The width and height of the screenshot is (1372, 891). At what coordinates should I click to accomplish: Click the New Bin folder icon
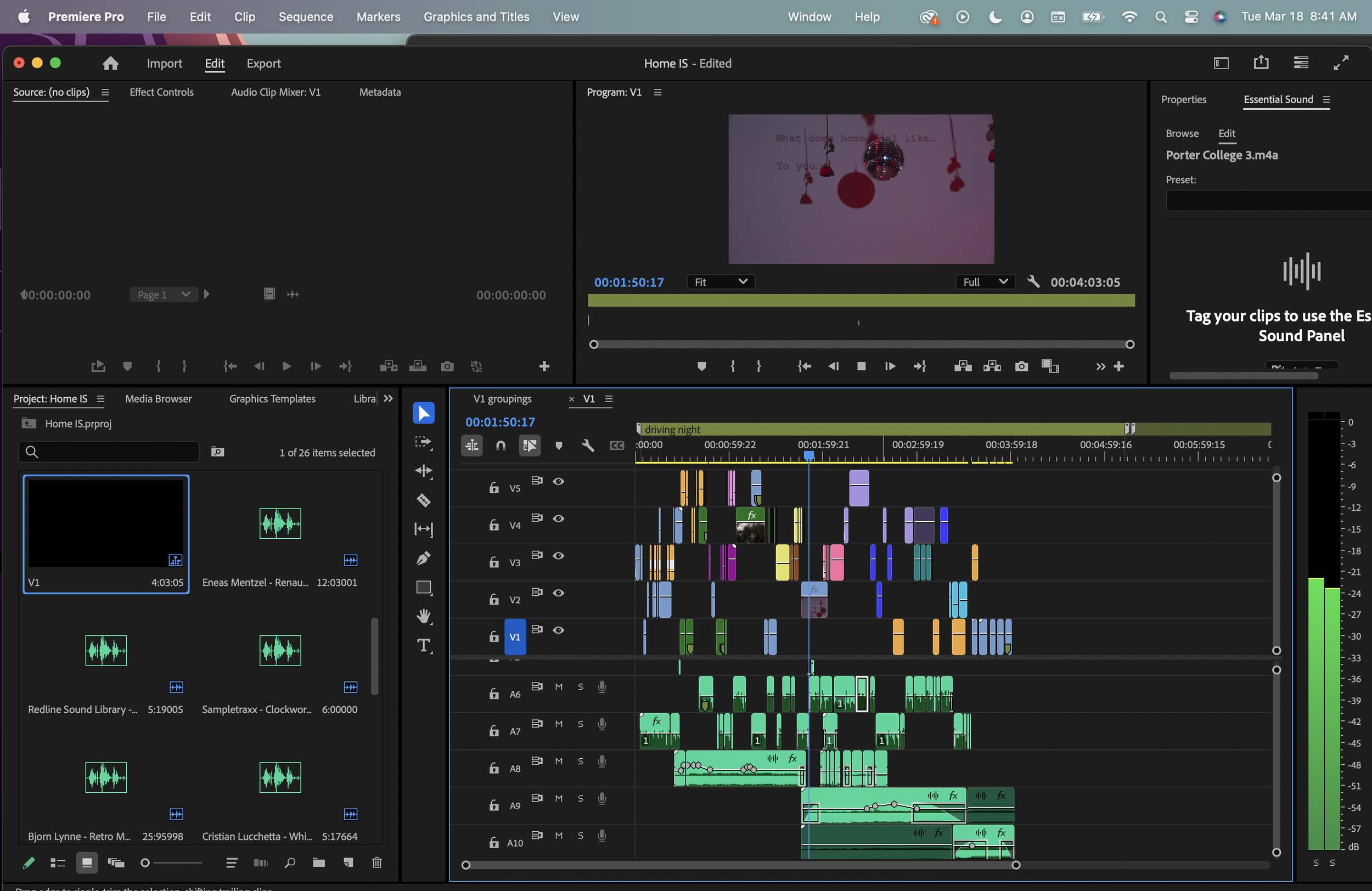319,862
